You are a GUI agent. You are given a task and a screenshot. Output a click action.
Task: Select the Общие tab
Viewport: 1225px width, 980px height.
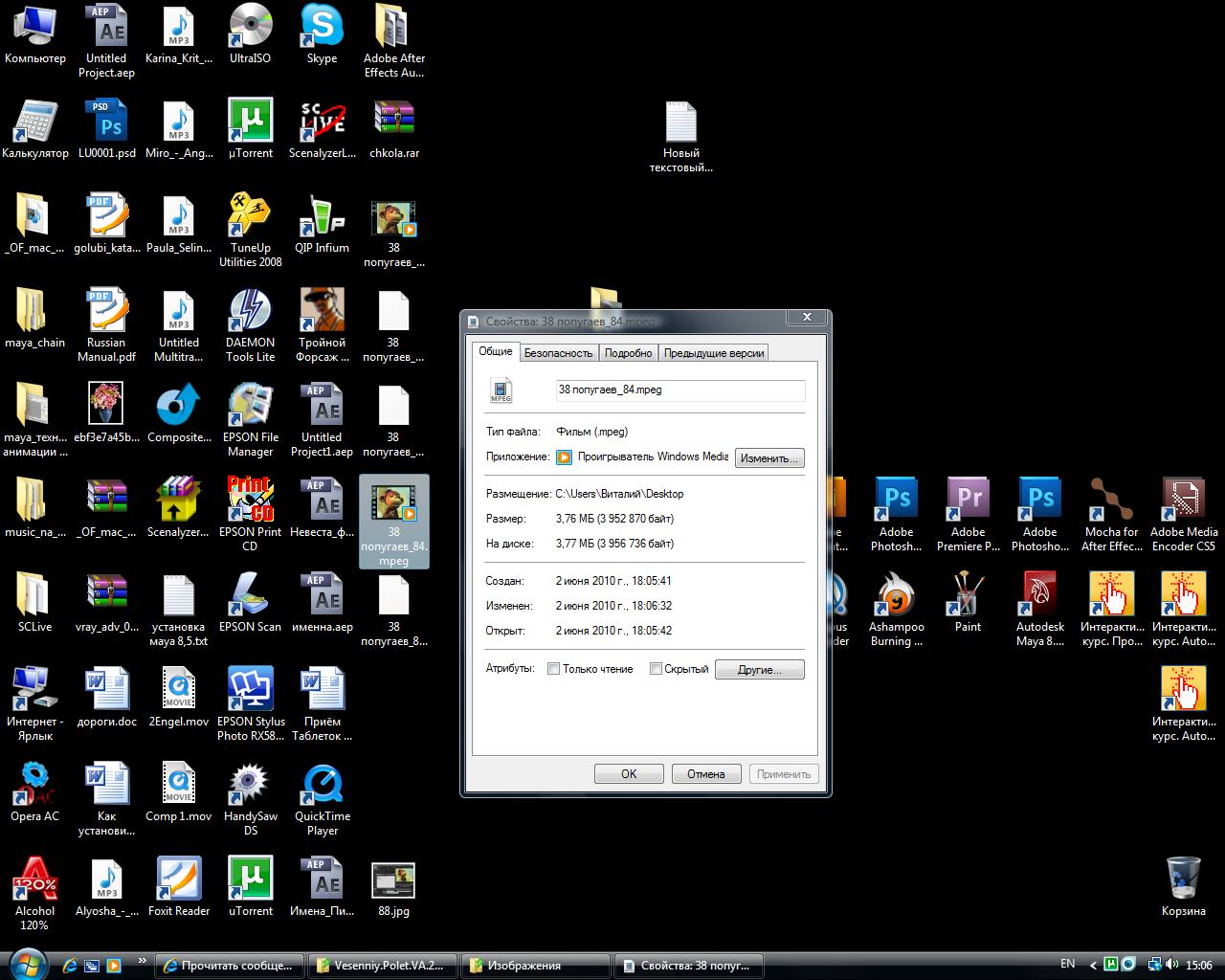pyautogui.click(x=496, y=351)
